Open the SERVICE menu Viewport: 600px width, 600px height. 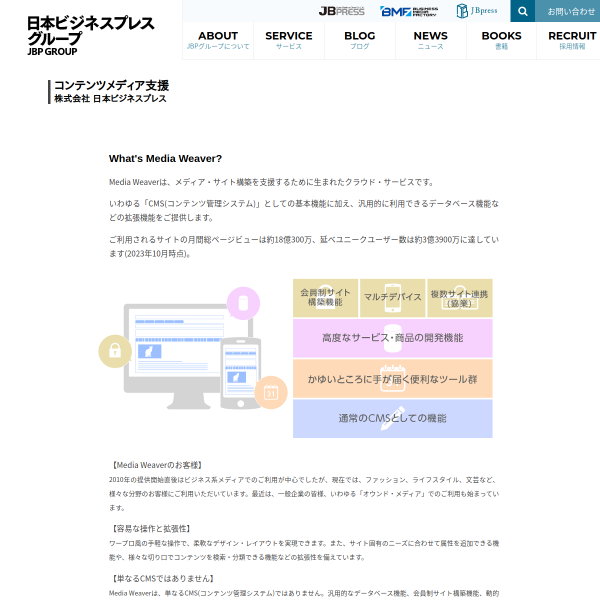289,41
